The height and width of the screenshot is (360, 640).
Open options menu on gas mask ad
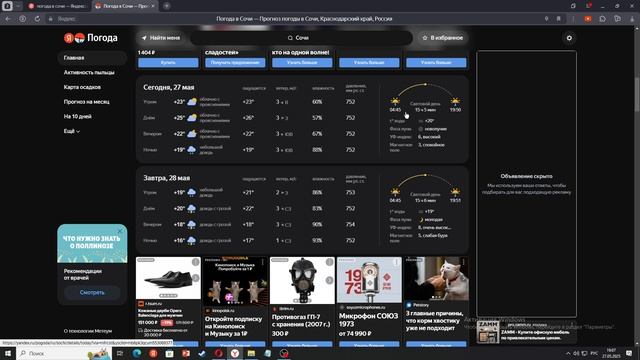coord(329,262)
